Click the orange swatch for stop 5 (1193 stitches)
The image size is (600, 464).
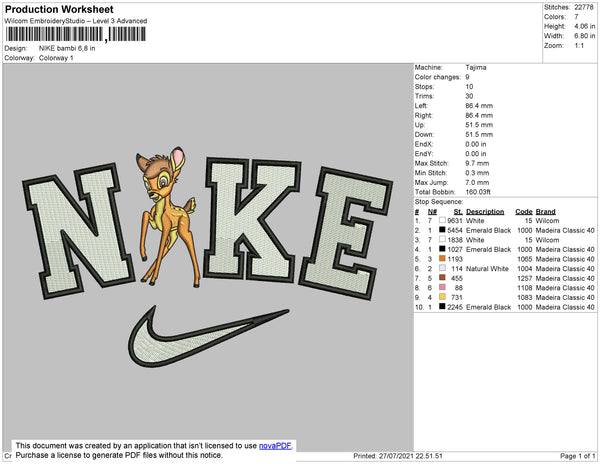tap(442, 259)
